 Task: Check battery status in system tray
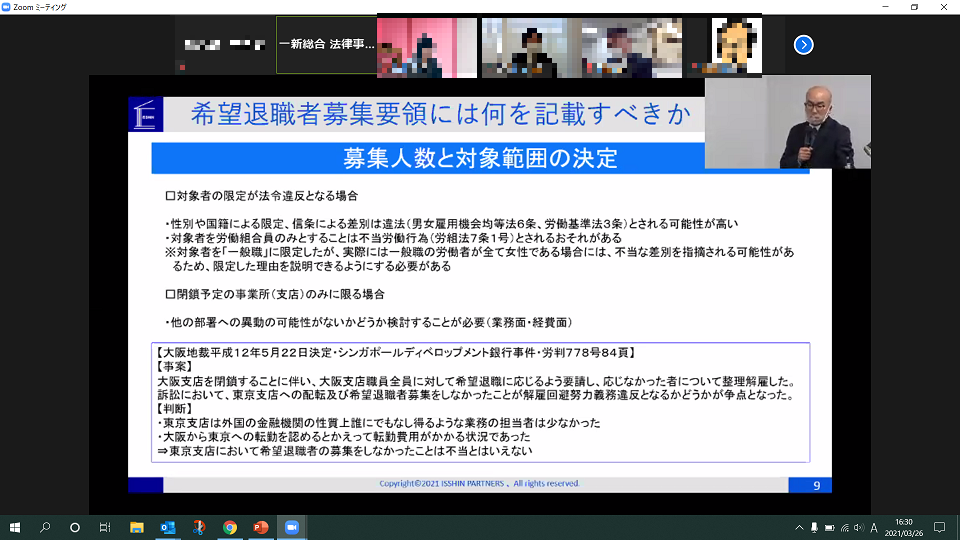click(829, 527)
